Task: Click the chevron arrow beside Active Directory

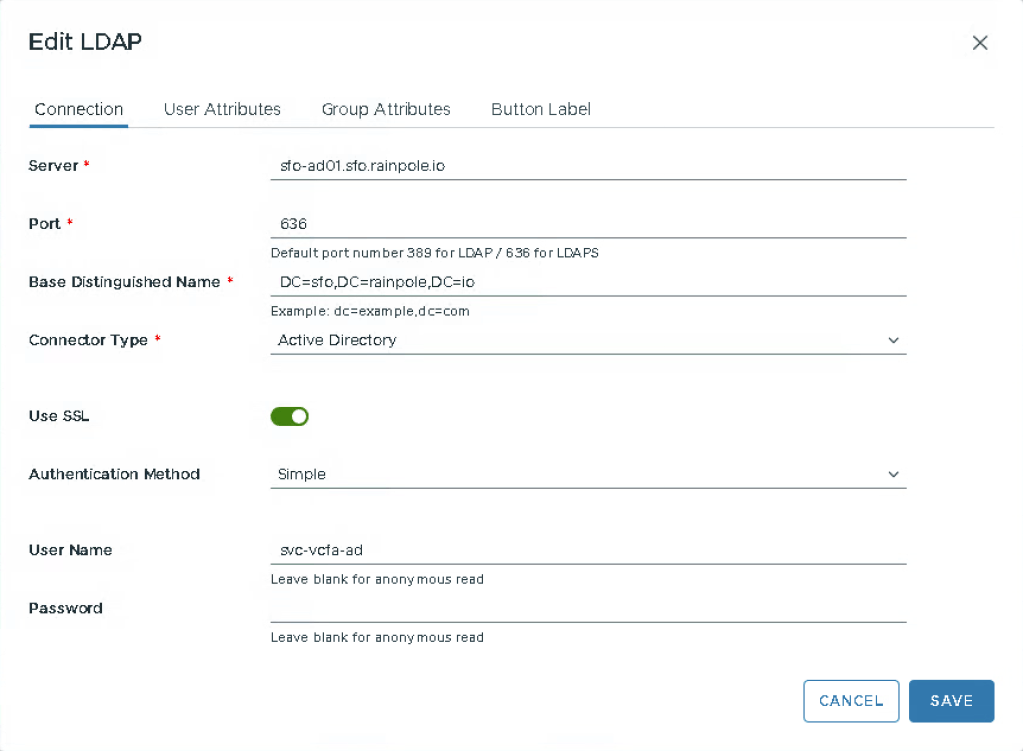Action: click(x=893, y=341)
